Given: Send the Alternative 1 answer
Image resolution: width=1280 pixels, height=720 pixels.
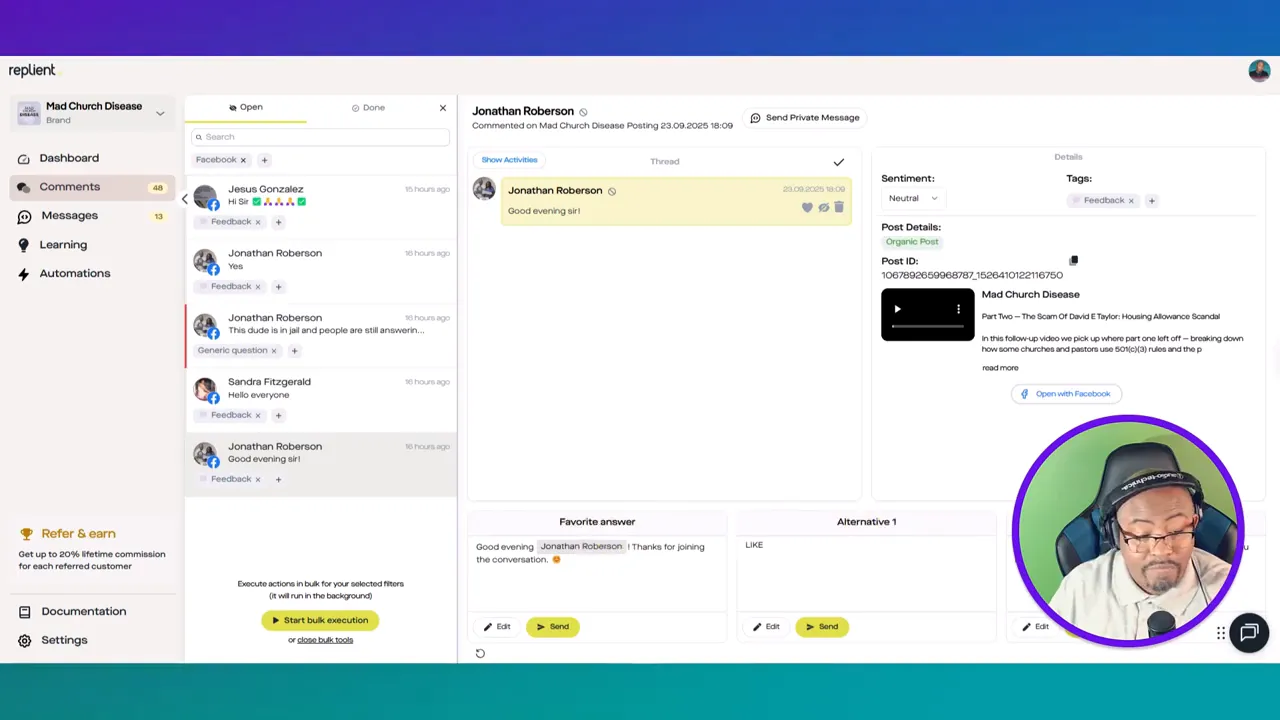Looking at the screenshot, I should coord(822,627).
